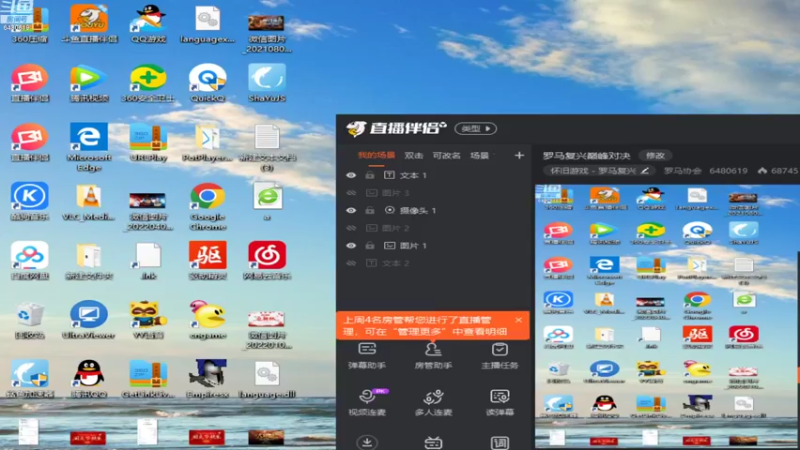
Task: Select the URLPlay archive on the desktop
Action: 148,142
